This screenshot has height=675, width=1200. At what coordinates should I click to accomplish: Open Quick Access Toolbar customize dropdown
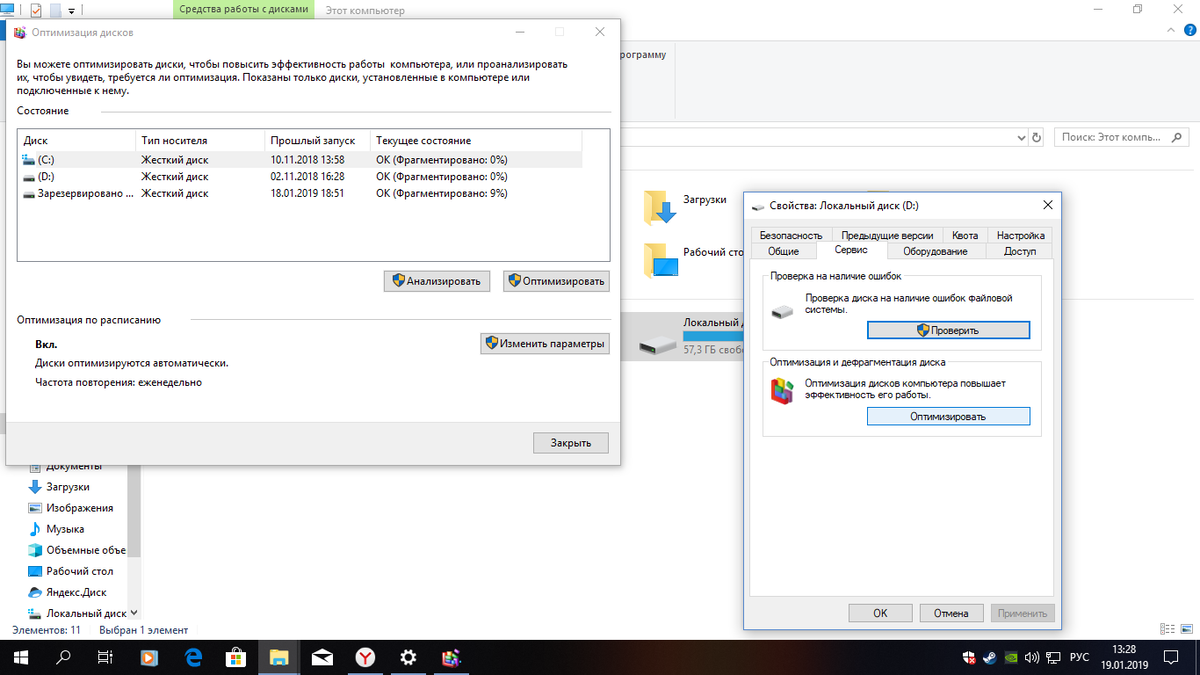(72, 10)
